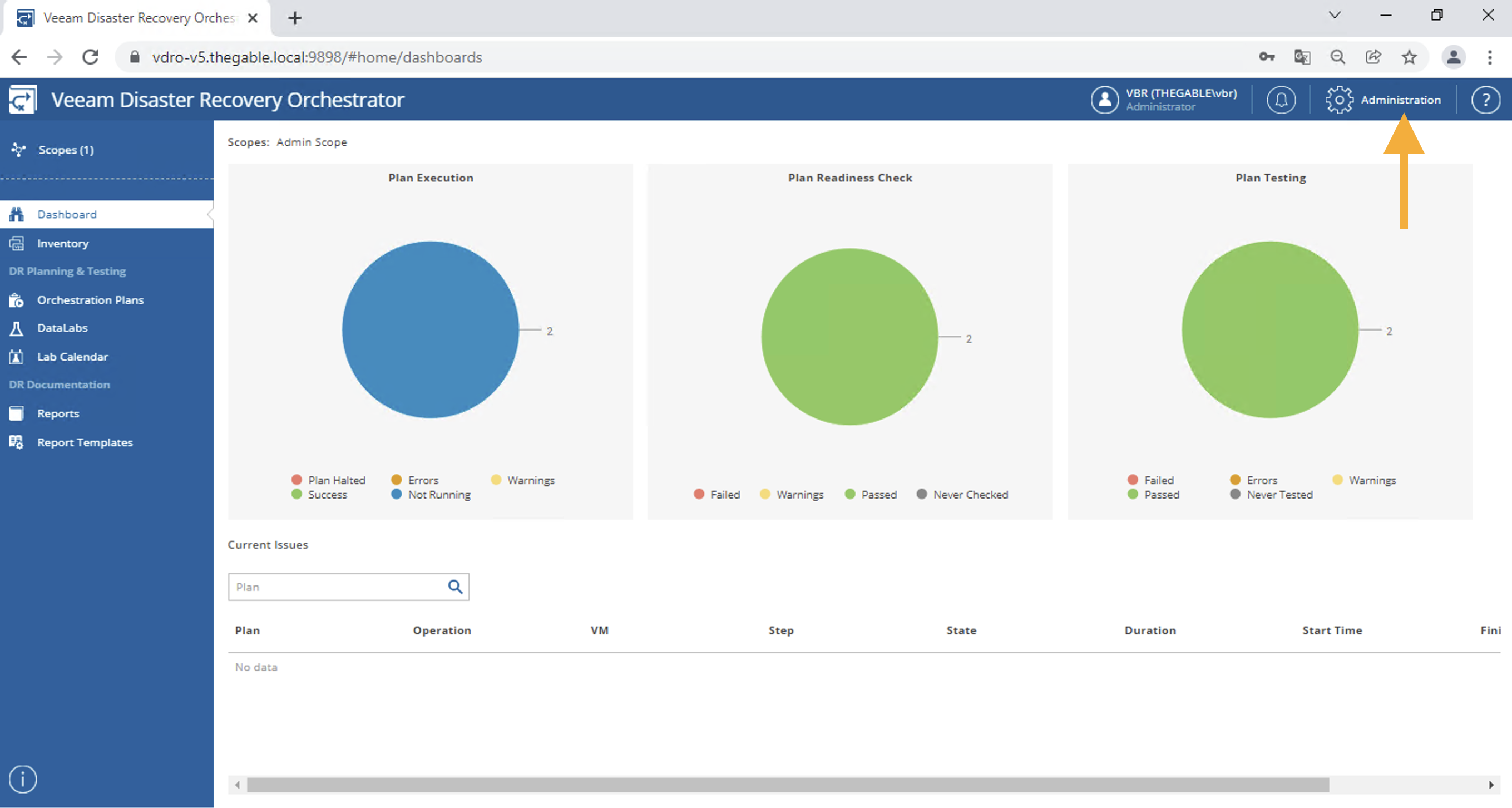Screen dimensions: 1512x808
Task: Open the DataLabs section
Action: click(62, 328)
